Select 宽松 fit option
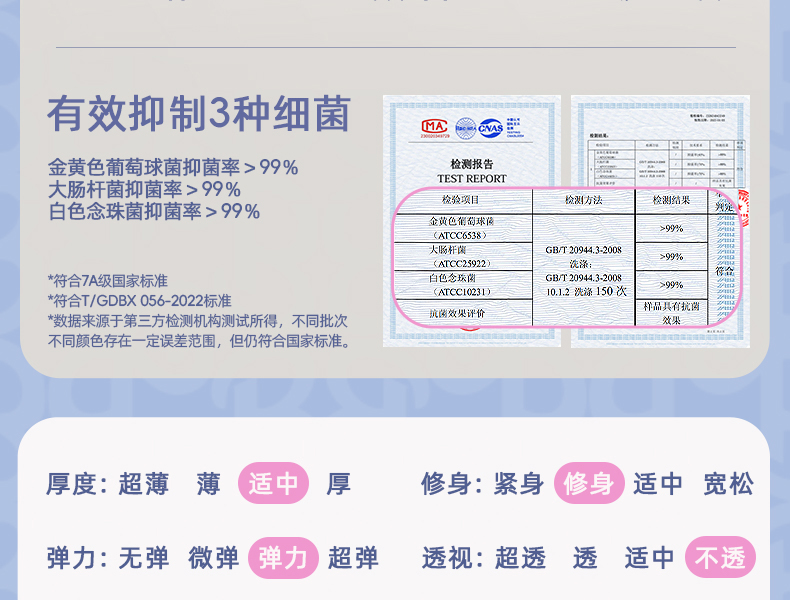 [729, 484]
